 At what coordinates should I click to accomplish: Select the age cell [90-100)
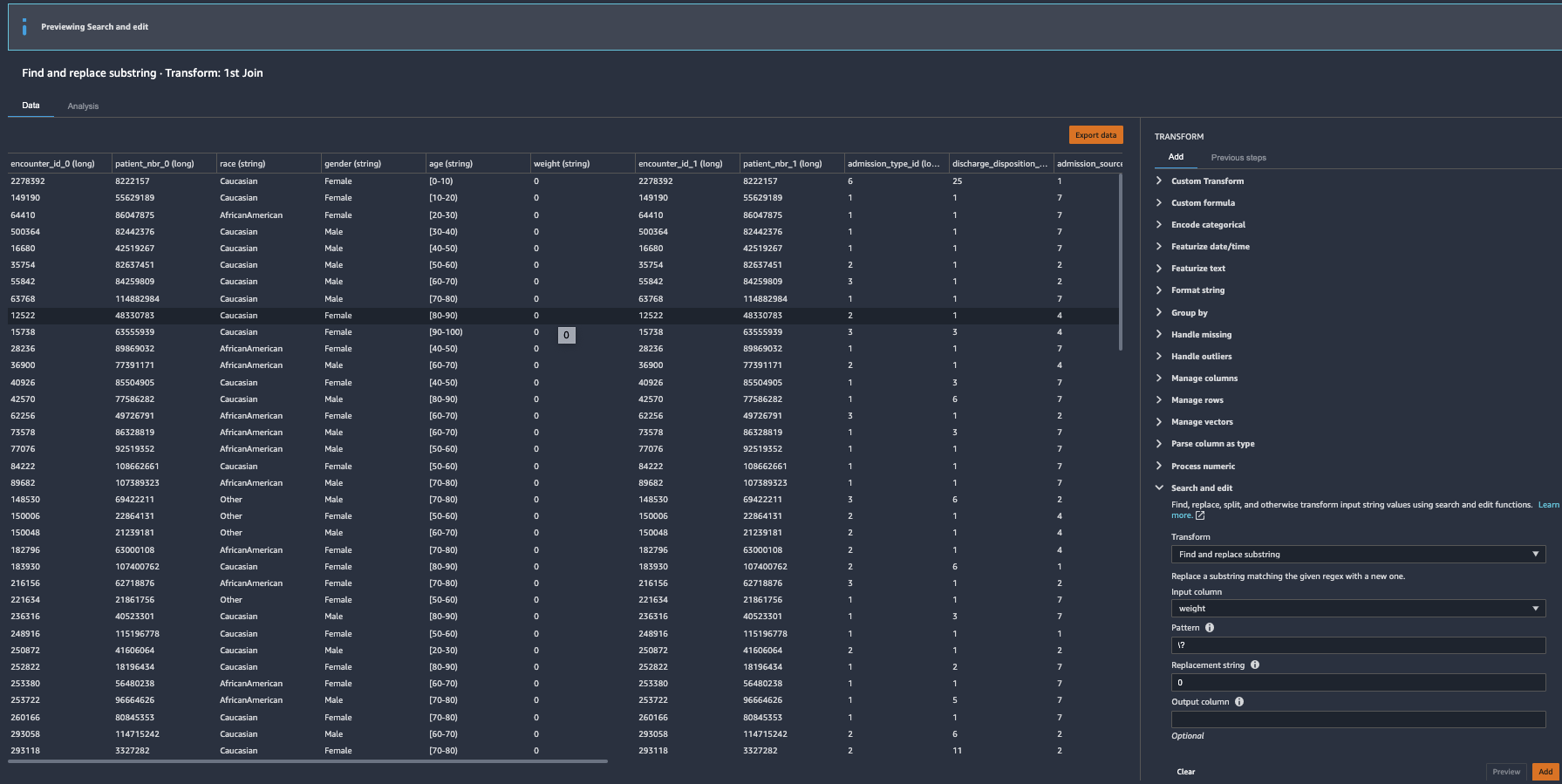coord(446,332)
